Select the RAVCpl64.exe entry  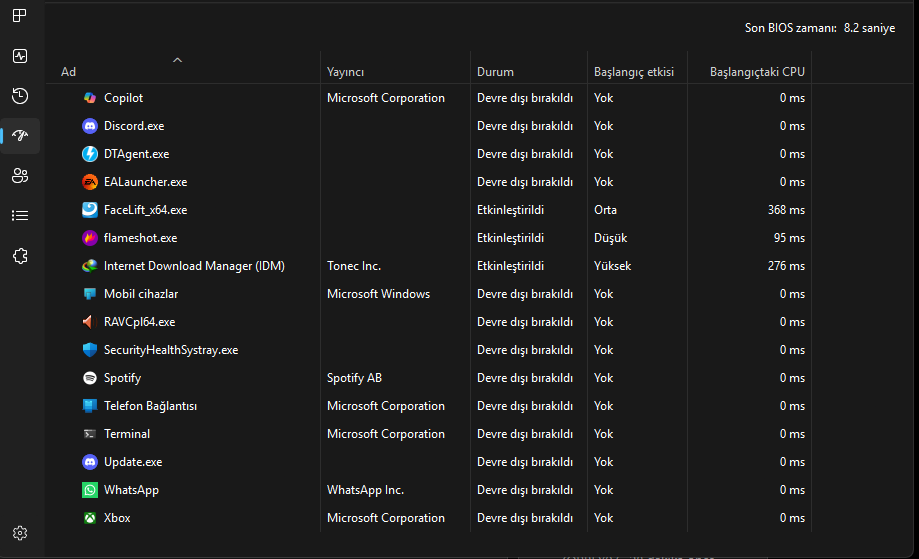click(139, 322)
